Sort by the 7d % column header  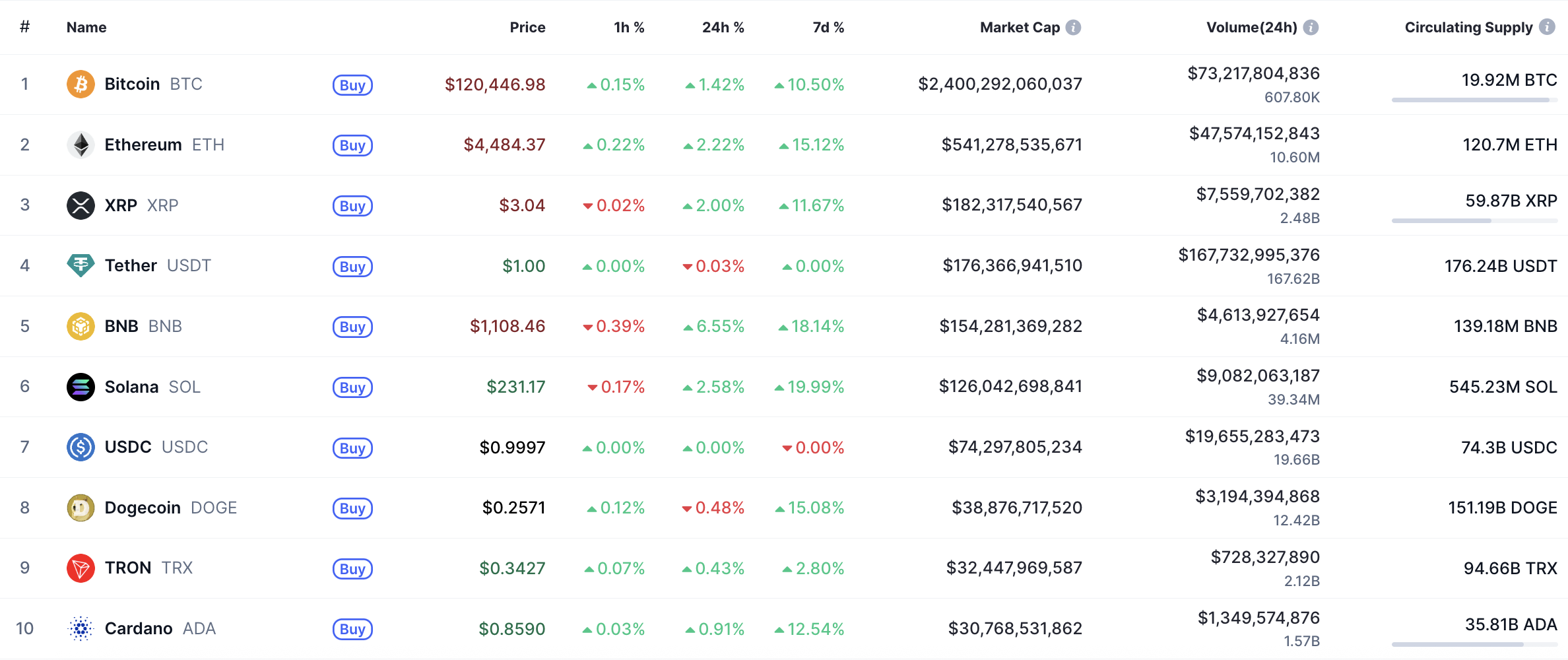[x=828, y=28]
